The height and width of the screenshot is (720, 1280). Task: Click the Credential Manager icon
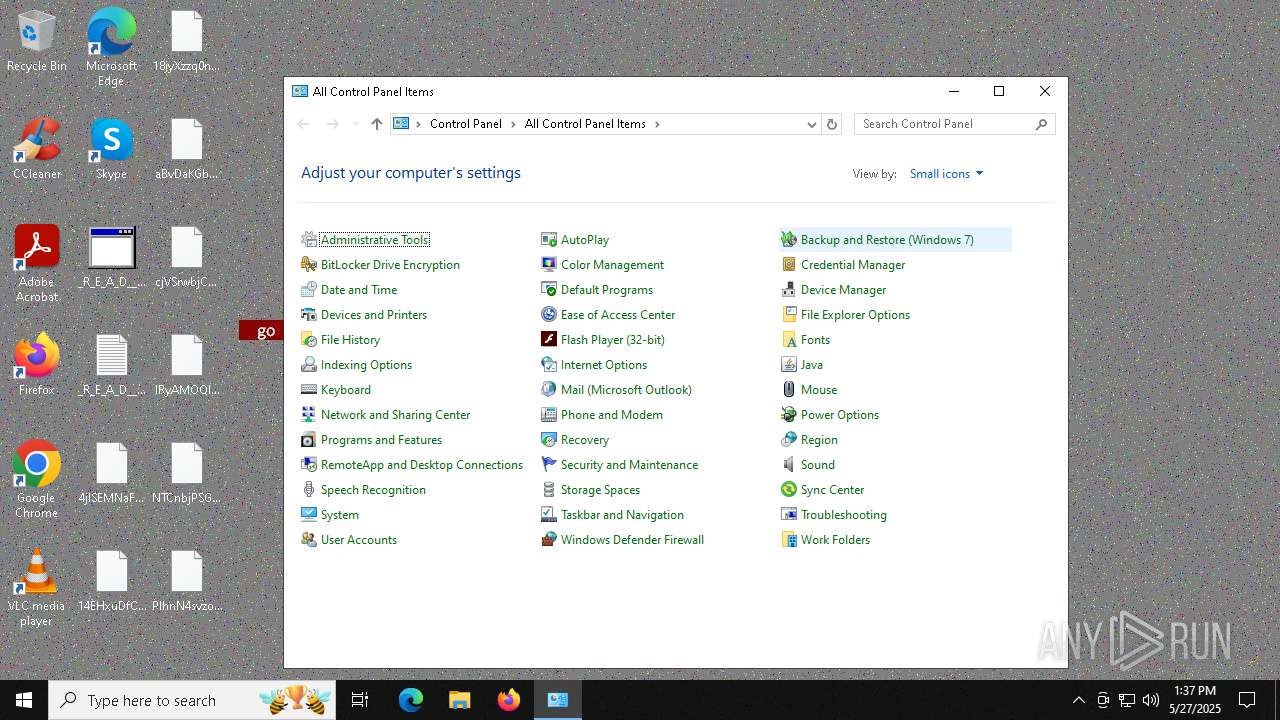click(x=789, y=265)
